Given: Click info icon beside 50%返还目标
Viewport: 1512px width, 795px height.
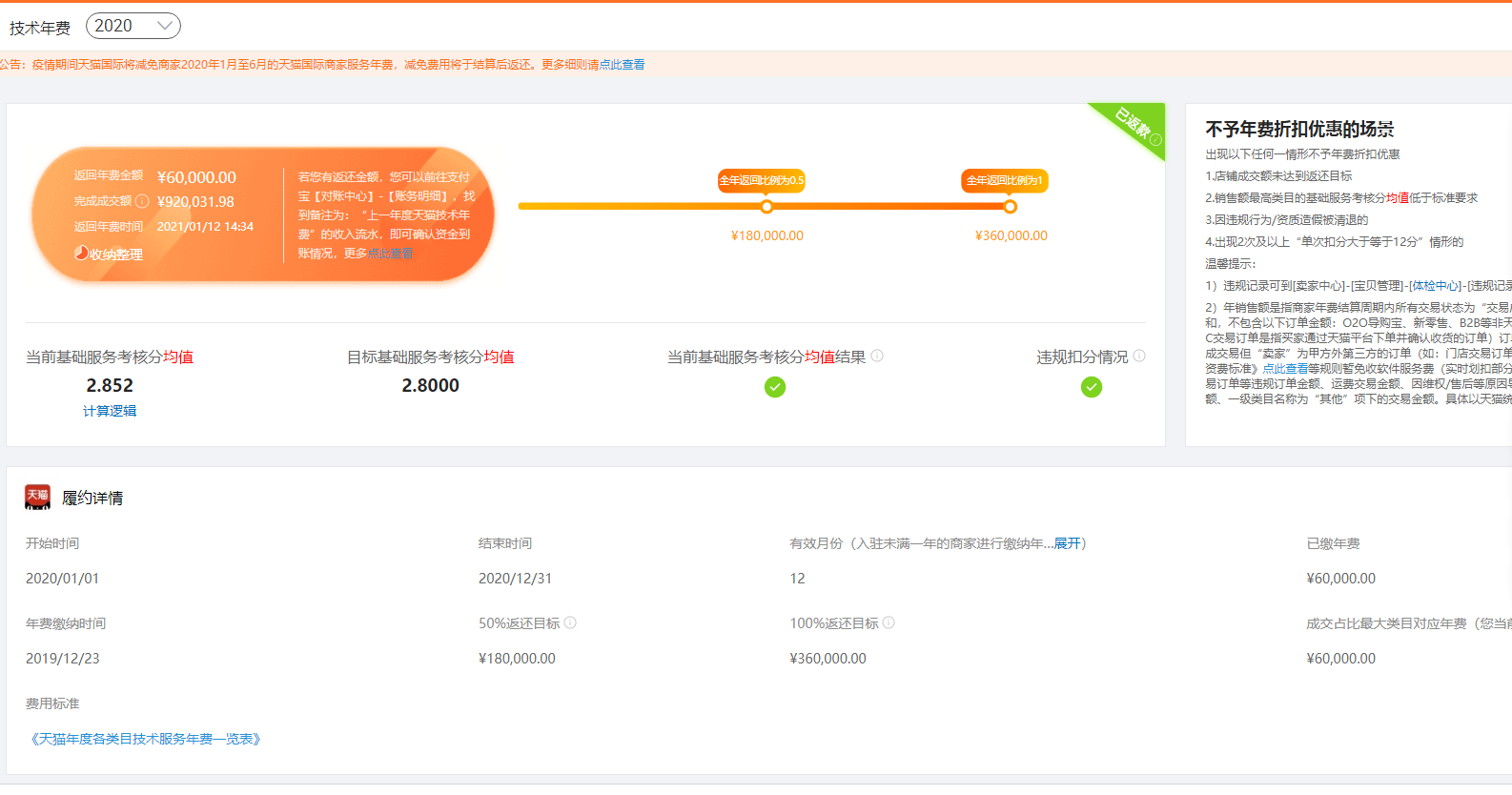Looking at the screenshot, I should 570,622.
